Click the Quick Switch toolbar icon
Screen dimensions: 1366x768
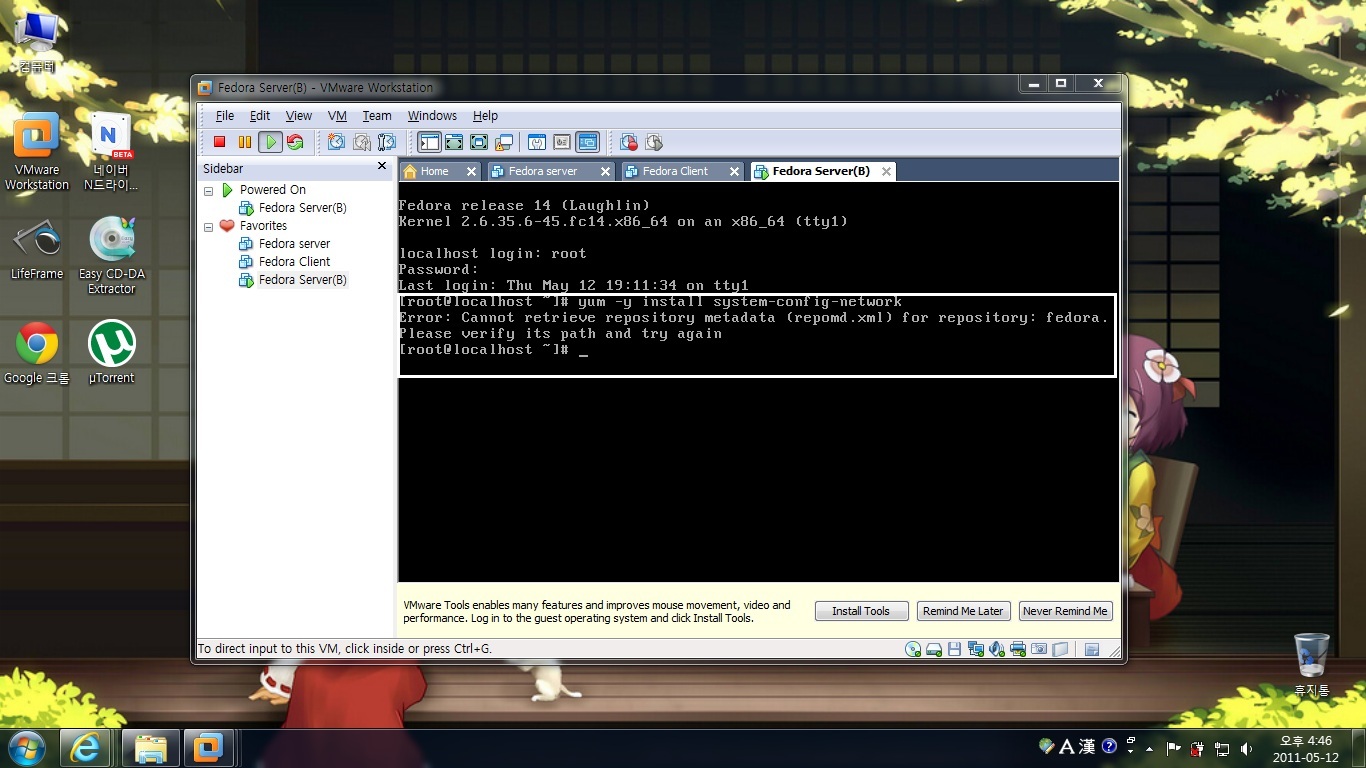[x=454, y=142]
